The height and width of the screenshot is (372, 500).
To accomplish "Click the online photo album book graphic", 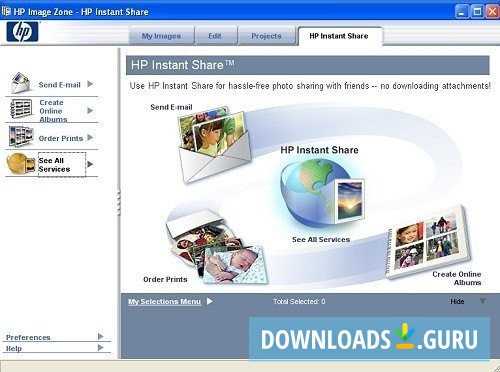I will (428, 242).
